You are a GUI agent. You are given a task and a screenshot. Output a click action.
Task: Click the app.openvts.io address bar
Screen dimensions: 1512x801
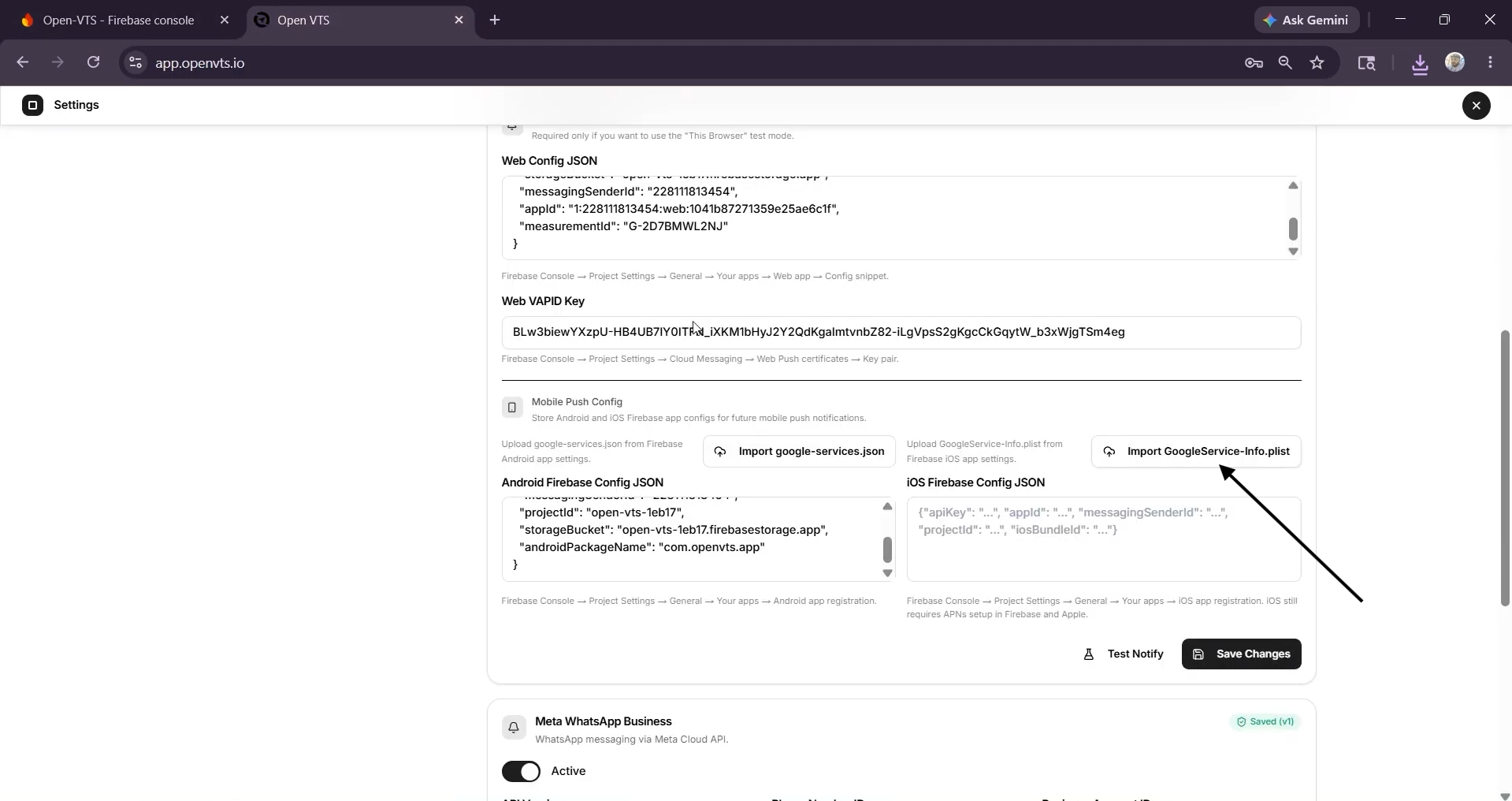(x=199, y=63)
